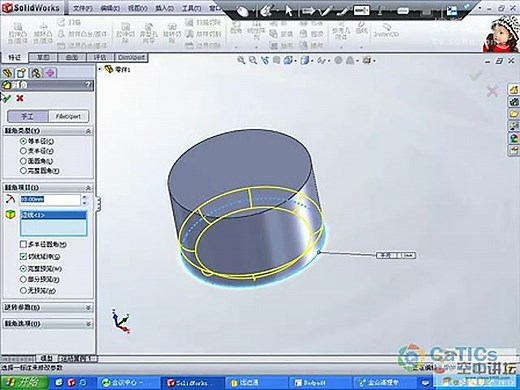The width and height of the screenshot is (520, 390).
Task: Click the radius callout label in viewport
Action: 396,255
